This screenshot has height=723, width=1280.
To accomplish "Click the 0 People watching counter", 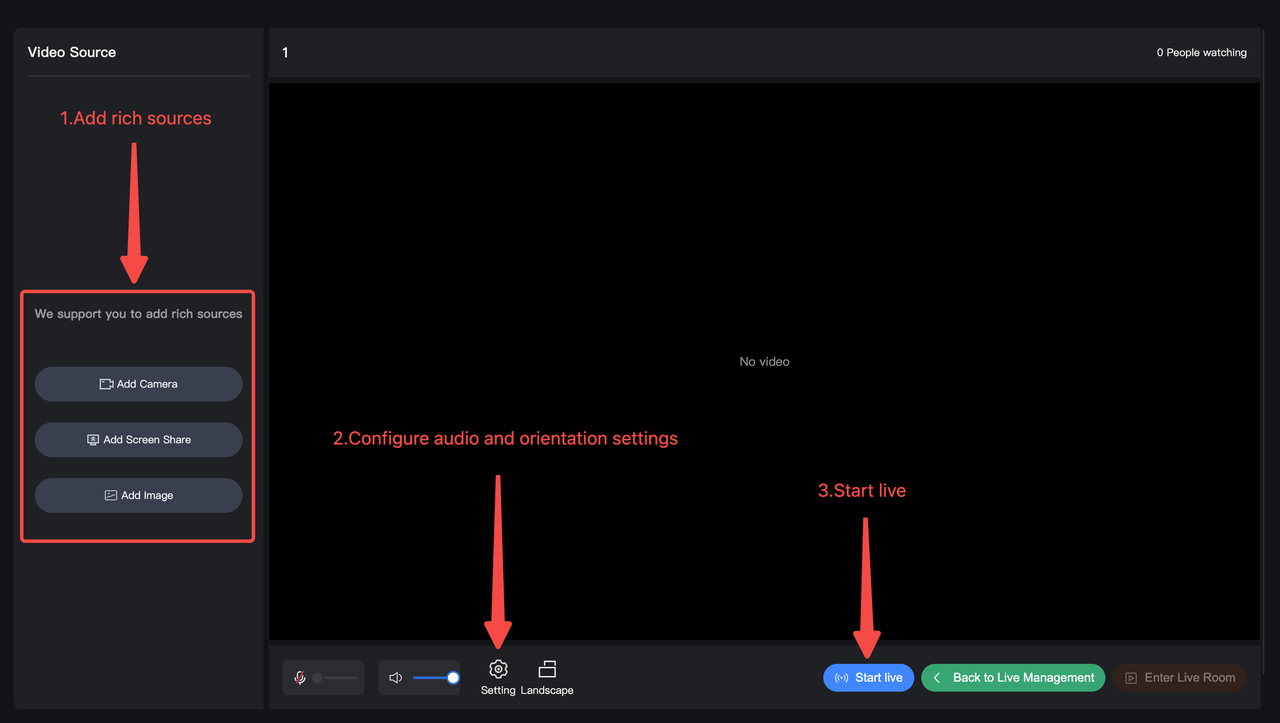I will pos(1201,53).
